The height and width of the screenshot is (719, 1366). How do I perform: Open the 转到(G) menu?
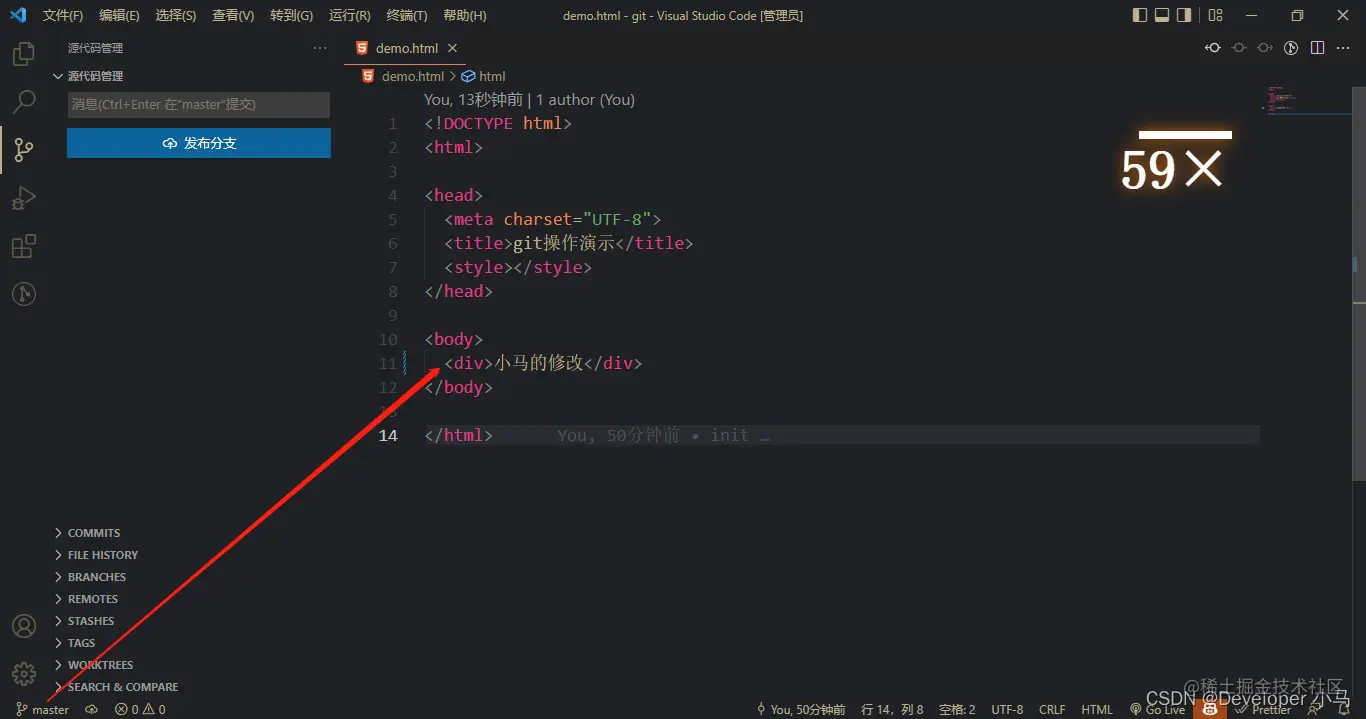point(291,16)
